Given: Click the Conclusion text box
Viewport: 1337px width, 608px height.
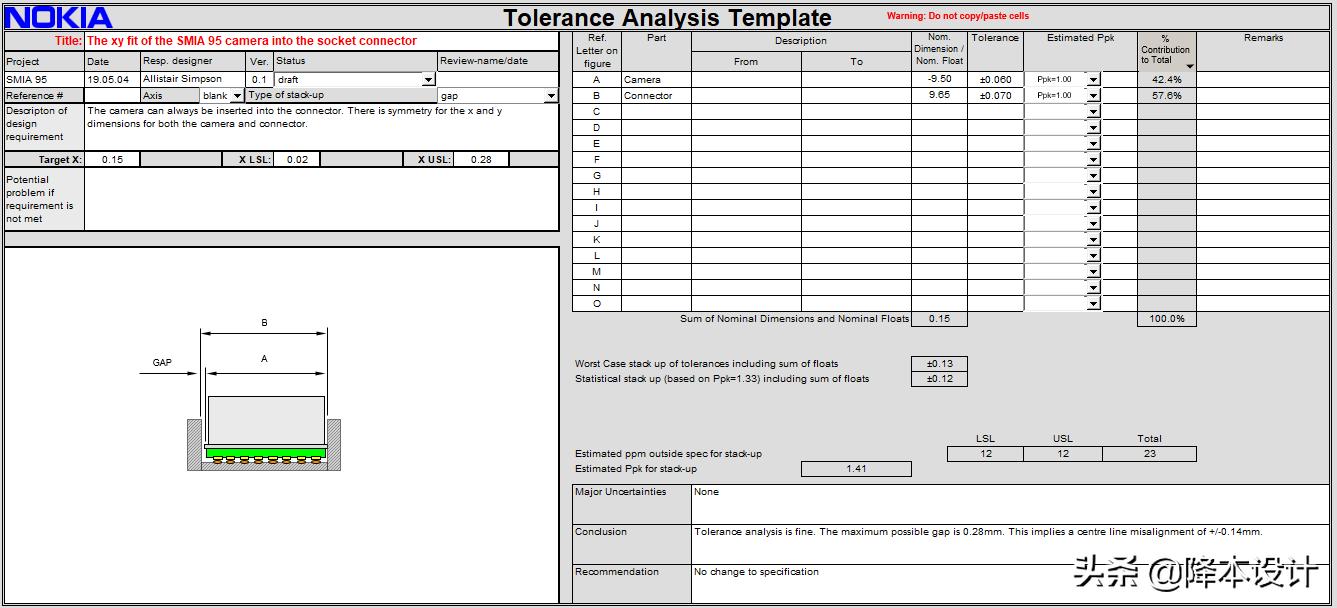Looking at the screenshot, I should point(1010,543).
